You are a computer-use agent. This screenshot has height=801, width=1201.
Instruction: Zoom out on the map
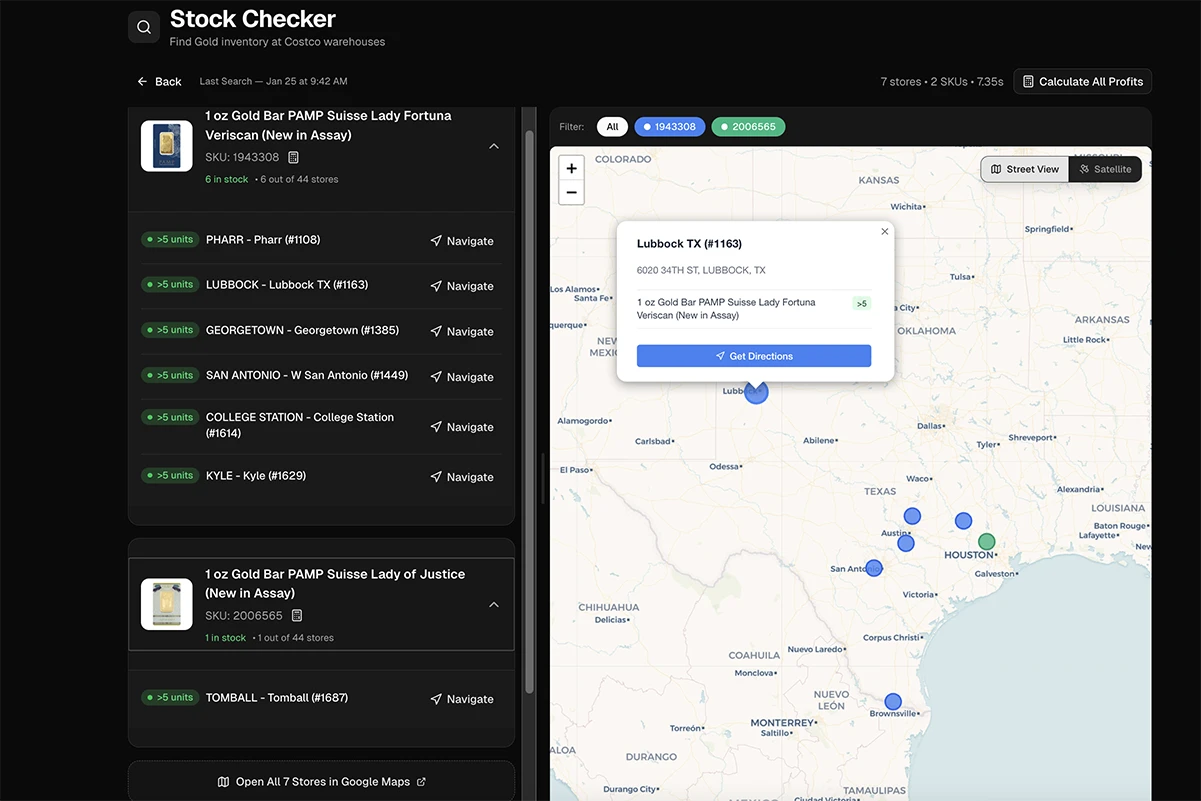point(571,192)
